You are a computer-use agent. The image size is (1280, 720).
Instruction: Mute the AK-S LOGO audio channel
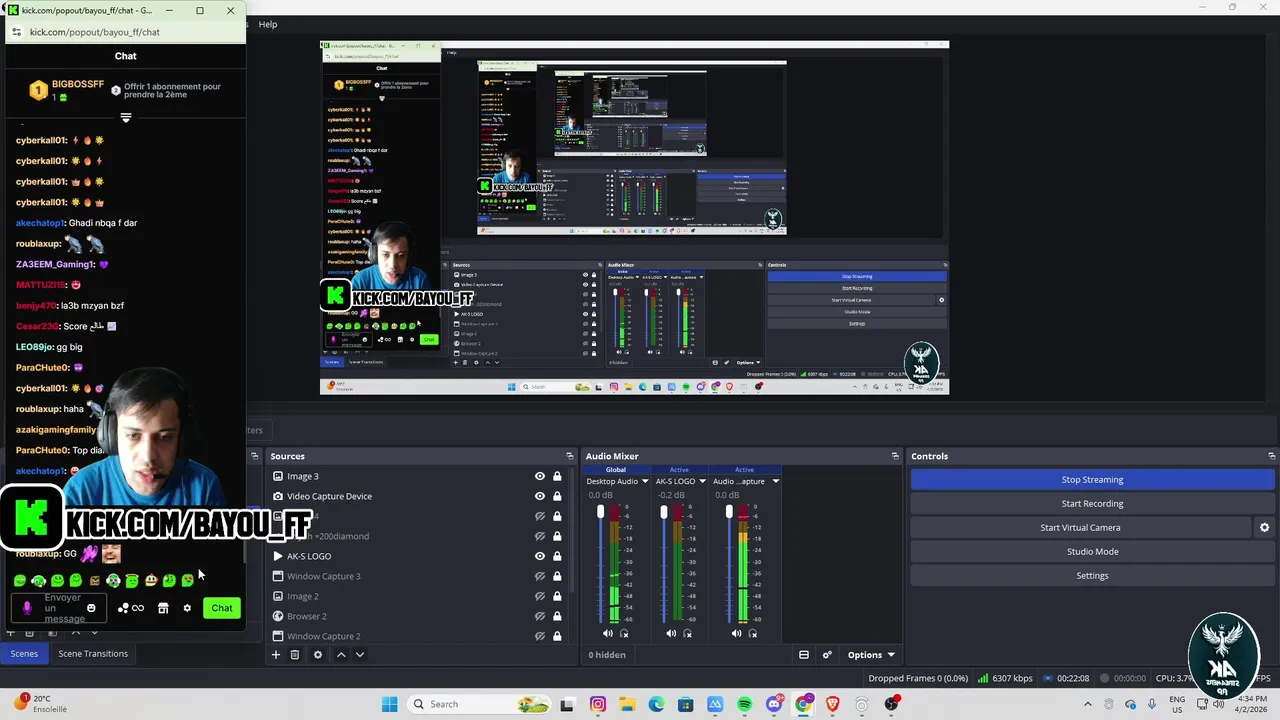click(x=671, y=634)
